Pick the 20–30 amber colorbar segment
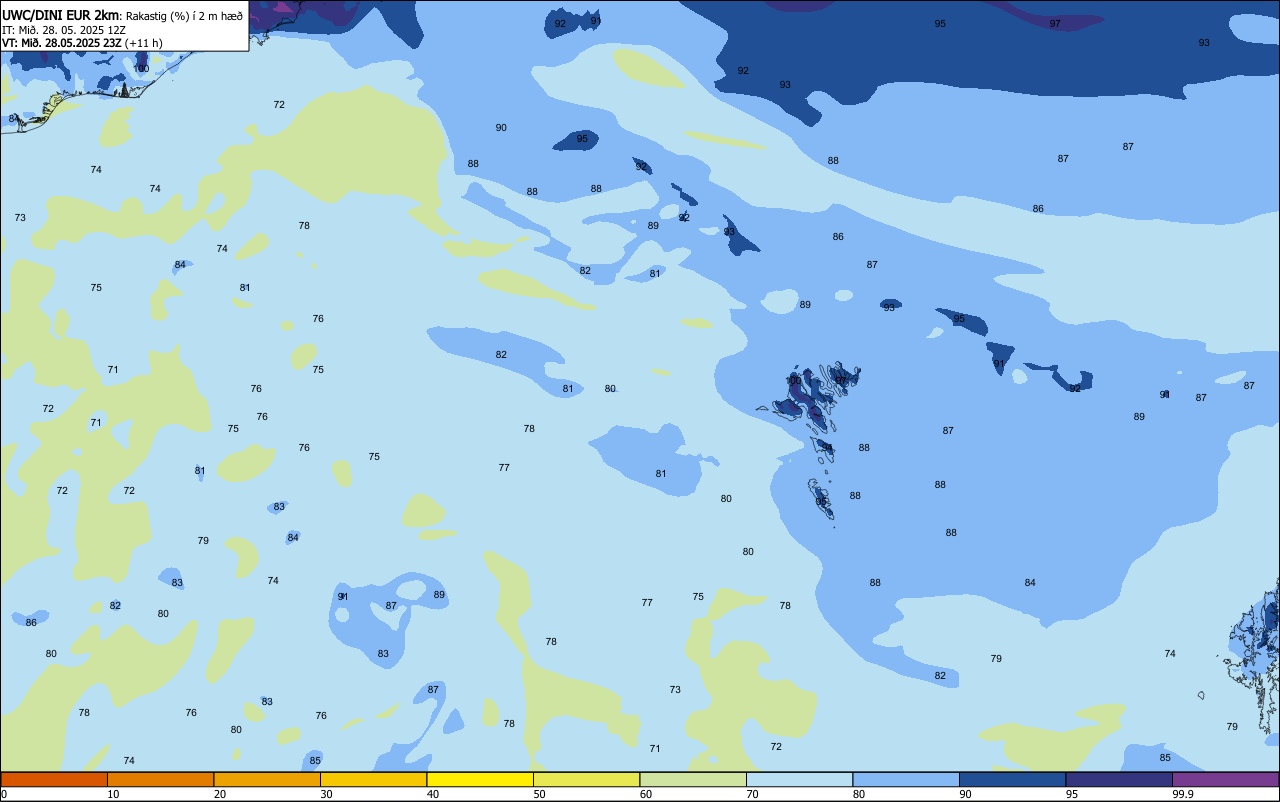Image resolution: width=1280 pixels, height=802 pixels. [267, 779]
